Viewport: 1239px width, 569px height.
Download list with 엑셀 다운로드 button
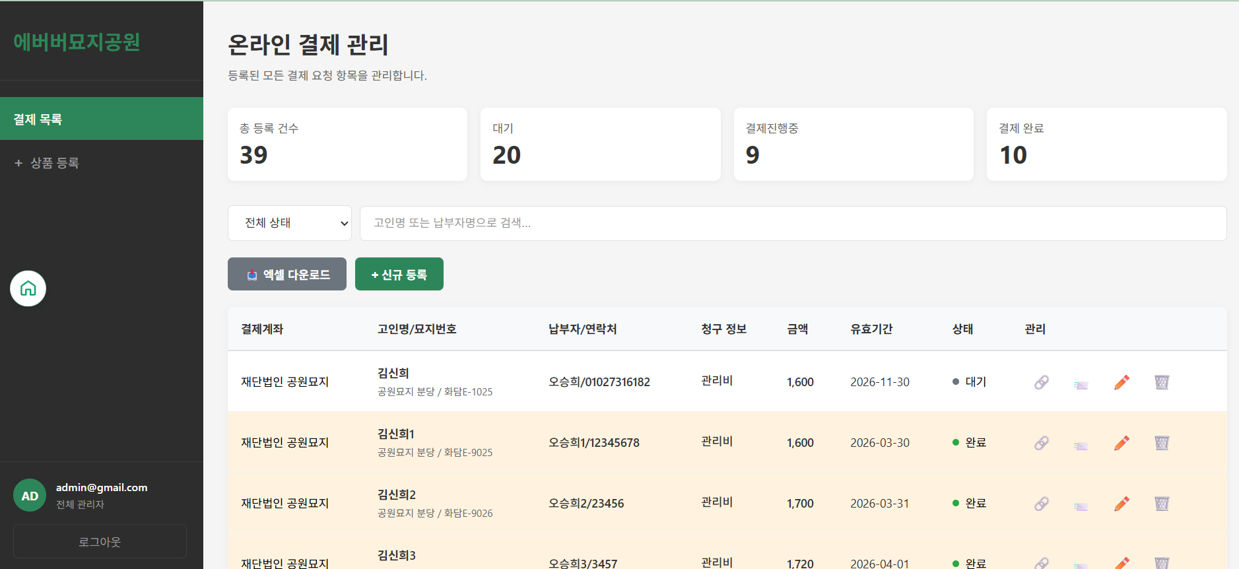point(287,274)
